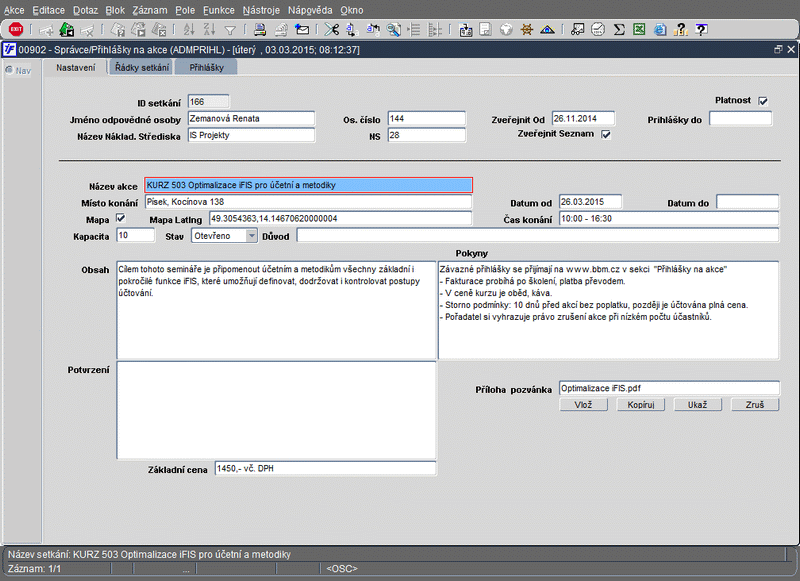Click the disk save-to-file toolbar icon
Screen dimensions: 800x581
[485, 30]
